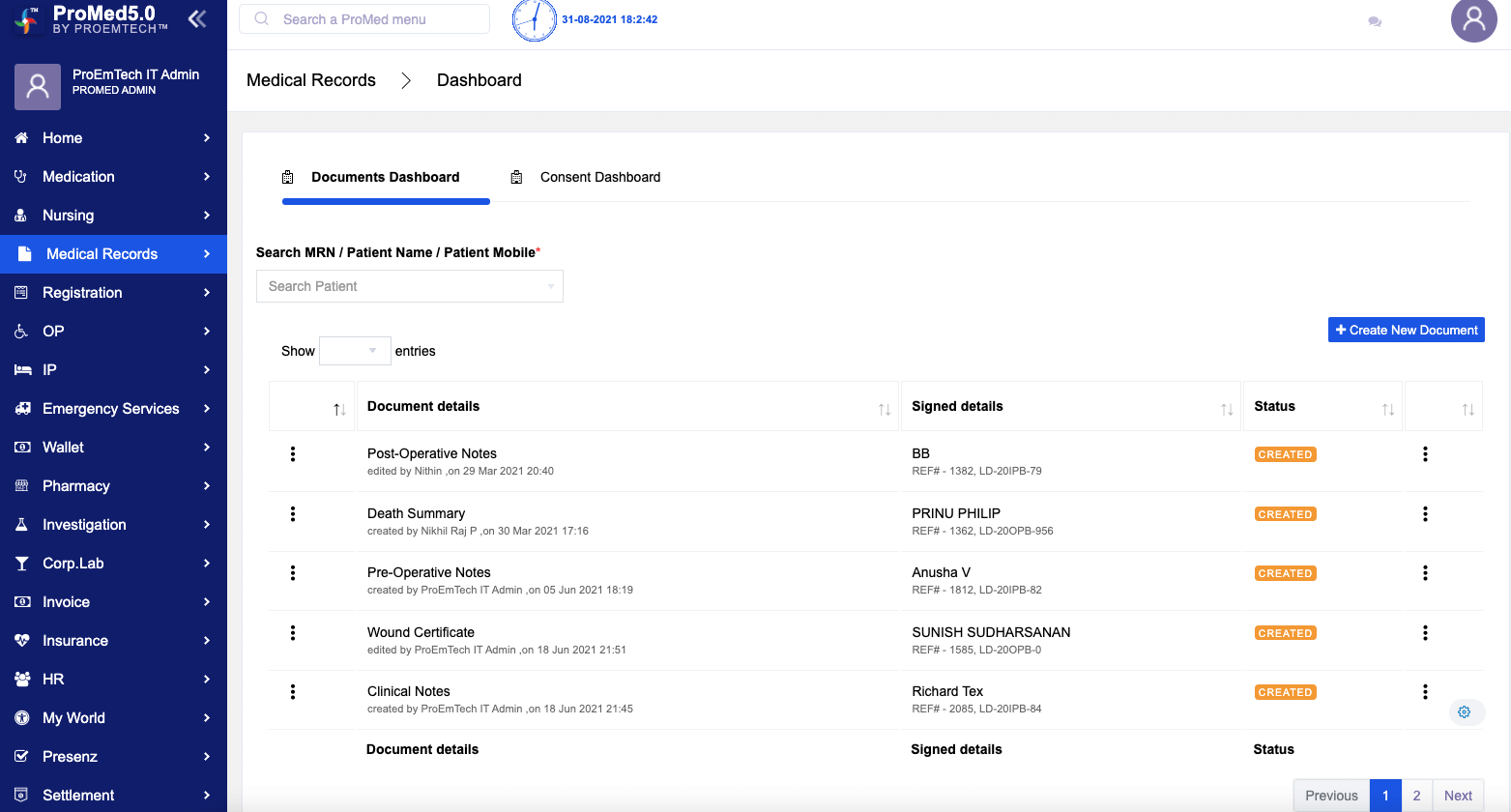Image resolution: width=1511 pixels, height=812 pixels.
Task: Open left actions menu for Post-Operative Notes
Action: 293,454
